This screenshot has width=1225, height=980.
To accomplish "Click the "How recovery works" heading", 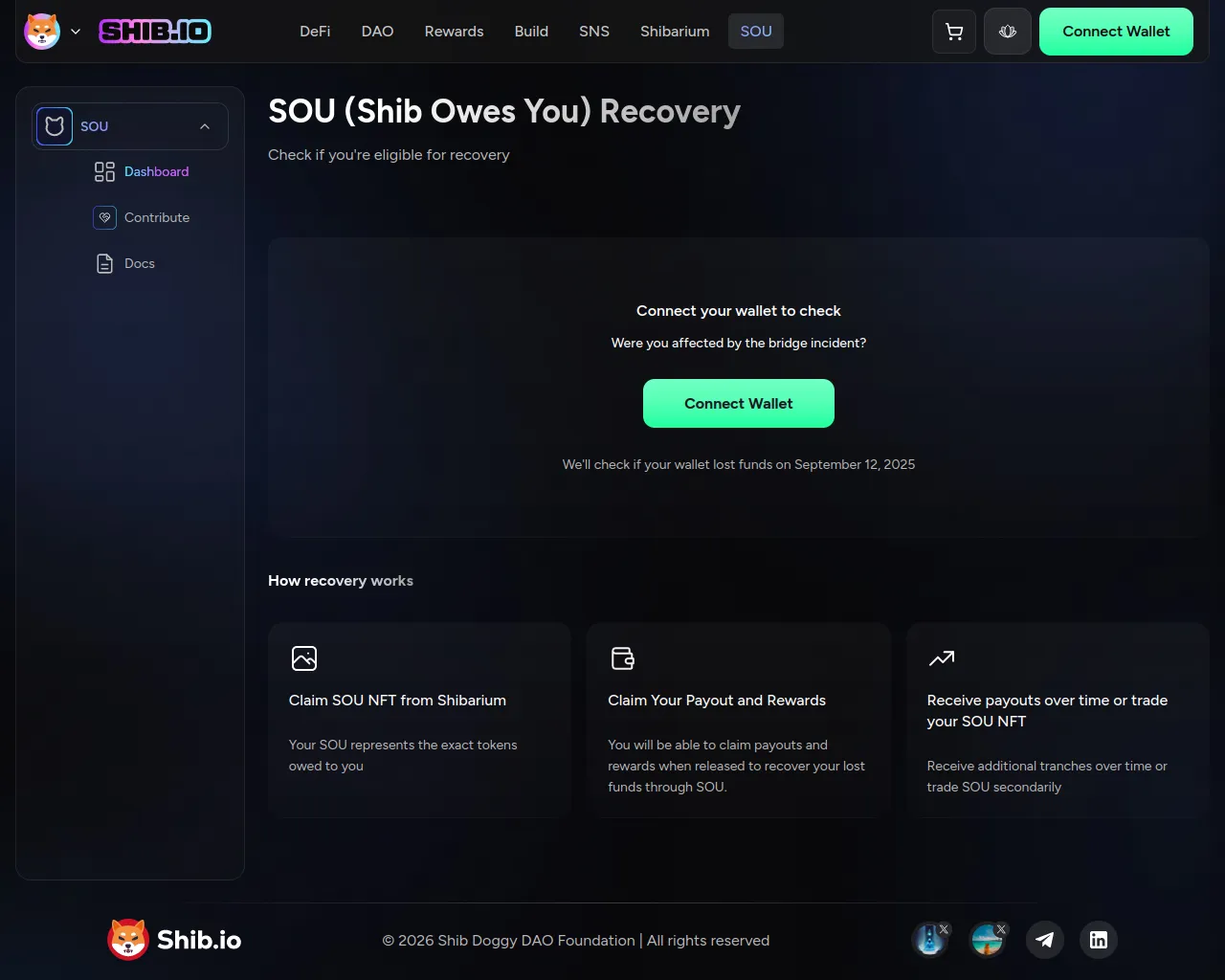I will click(x=341, y=581).
